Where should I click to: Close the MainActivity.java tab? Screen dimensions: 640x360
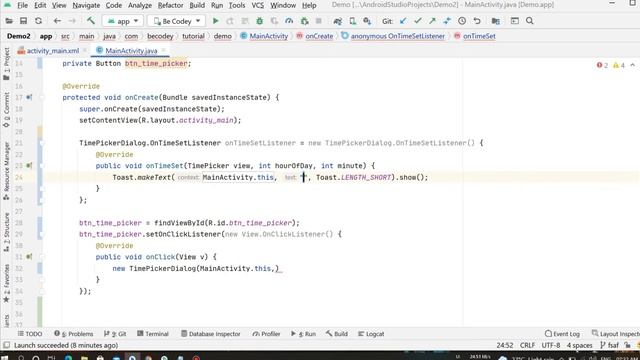point(163,51)
